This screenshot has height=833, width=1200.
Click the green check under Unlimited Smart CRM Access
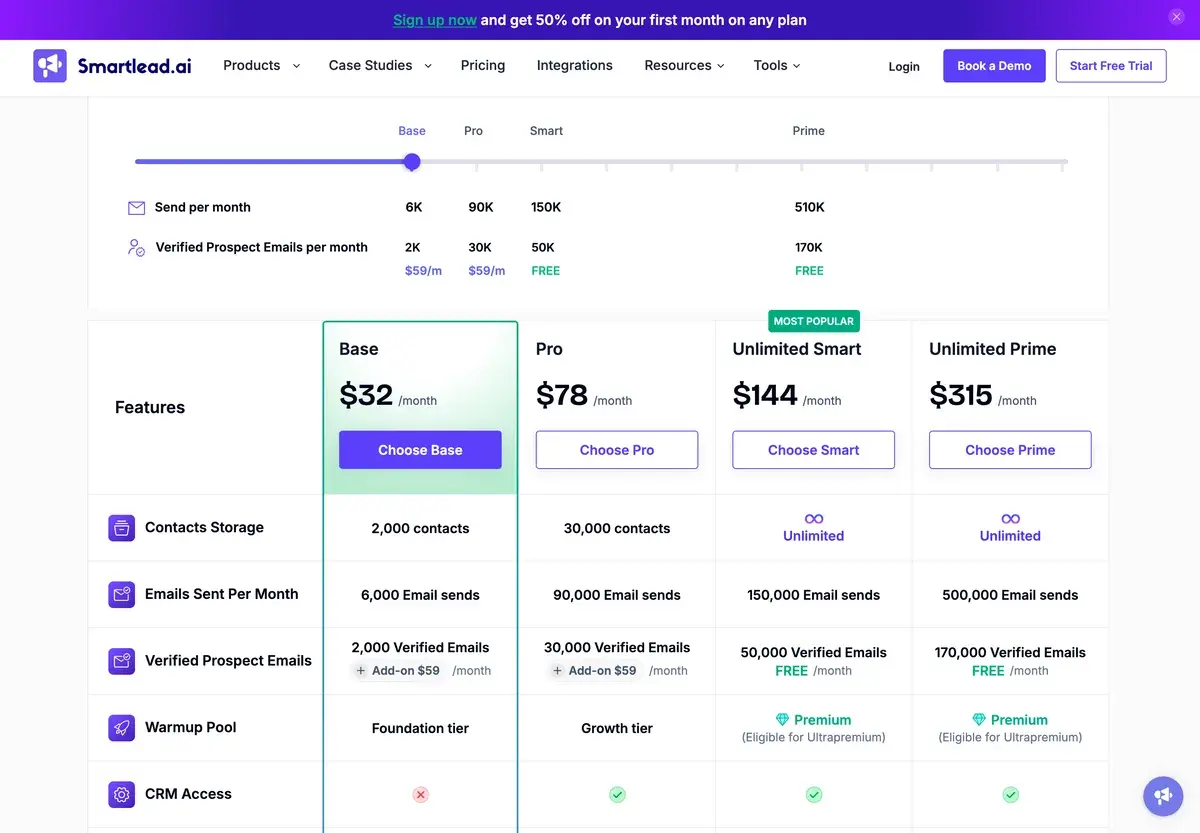pos(814,794)
